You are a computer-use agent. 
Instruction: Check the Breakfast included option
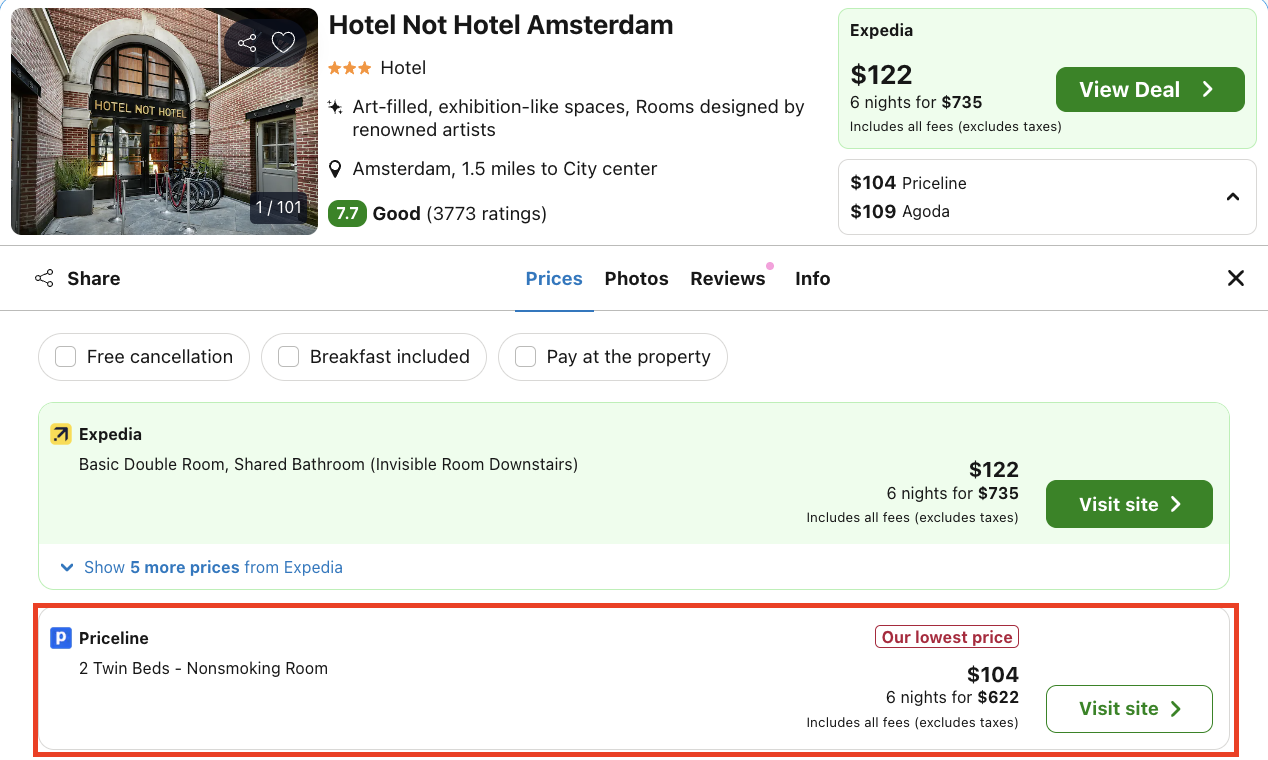click(x=288, y=356)
